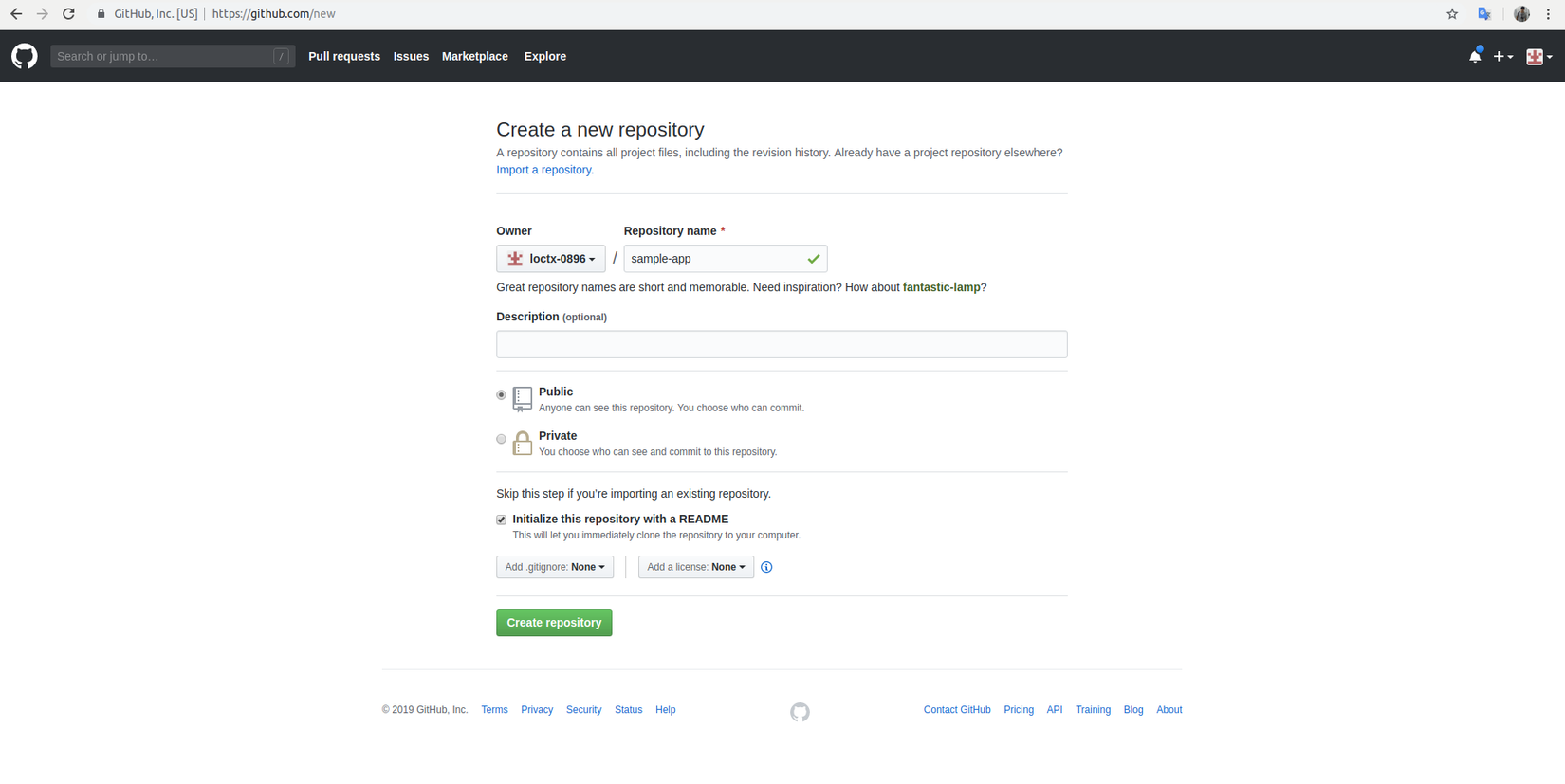Follow the Import a repository link

[544, 170]
